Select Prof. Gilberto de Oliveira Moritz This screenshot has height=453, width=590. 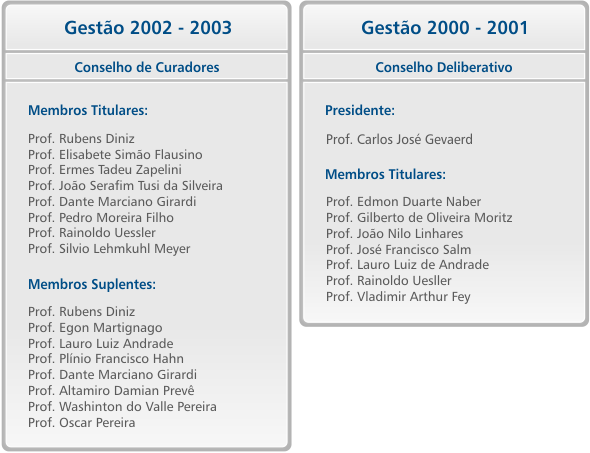(419, 218)
